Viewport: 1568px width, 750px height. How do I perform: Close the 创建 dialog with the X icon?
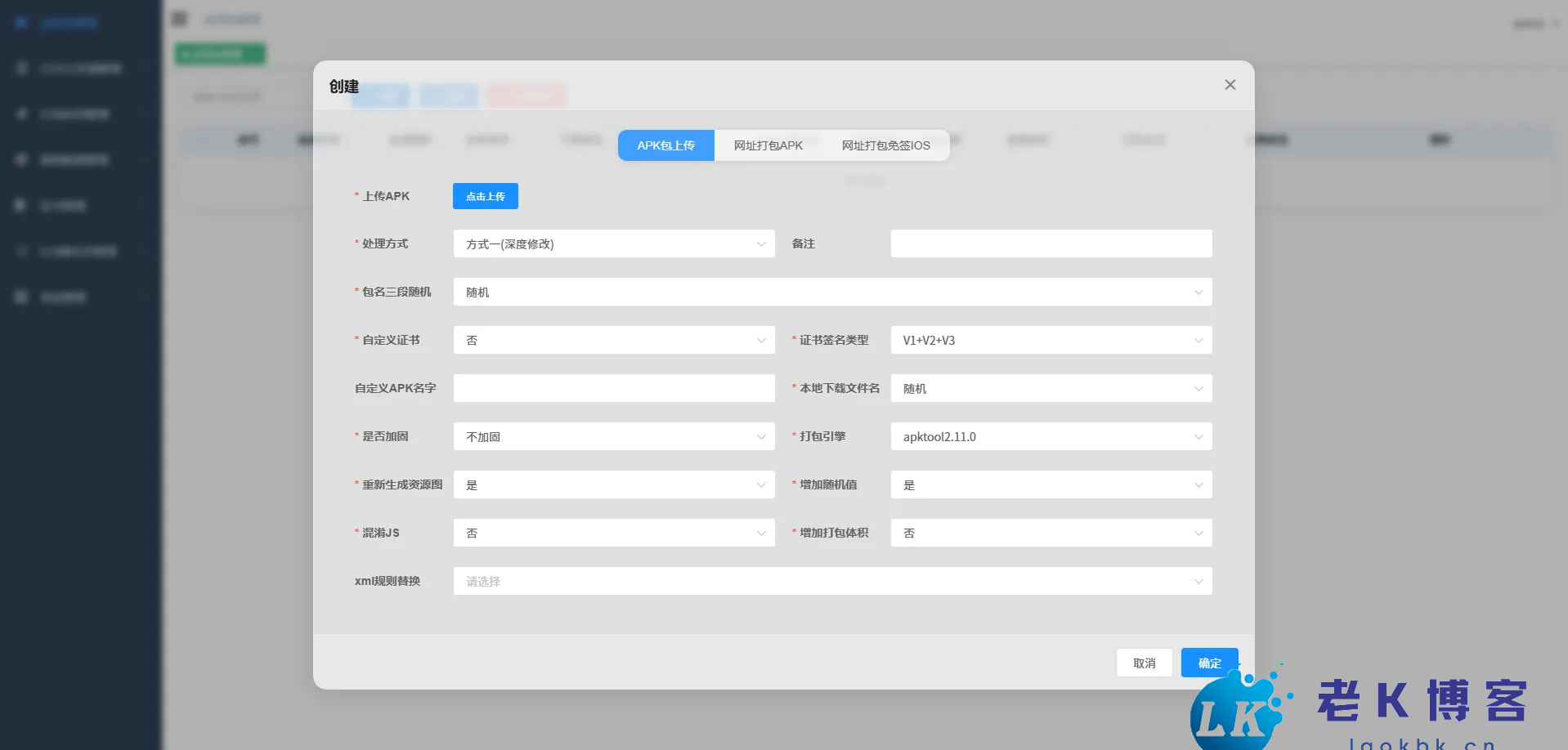pyautogui.click(x=1230, y=85)
